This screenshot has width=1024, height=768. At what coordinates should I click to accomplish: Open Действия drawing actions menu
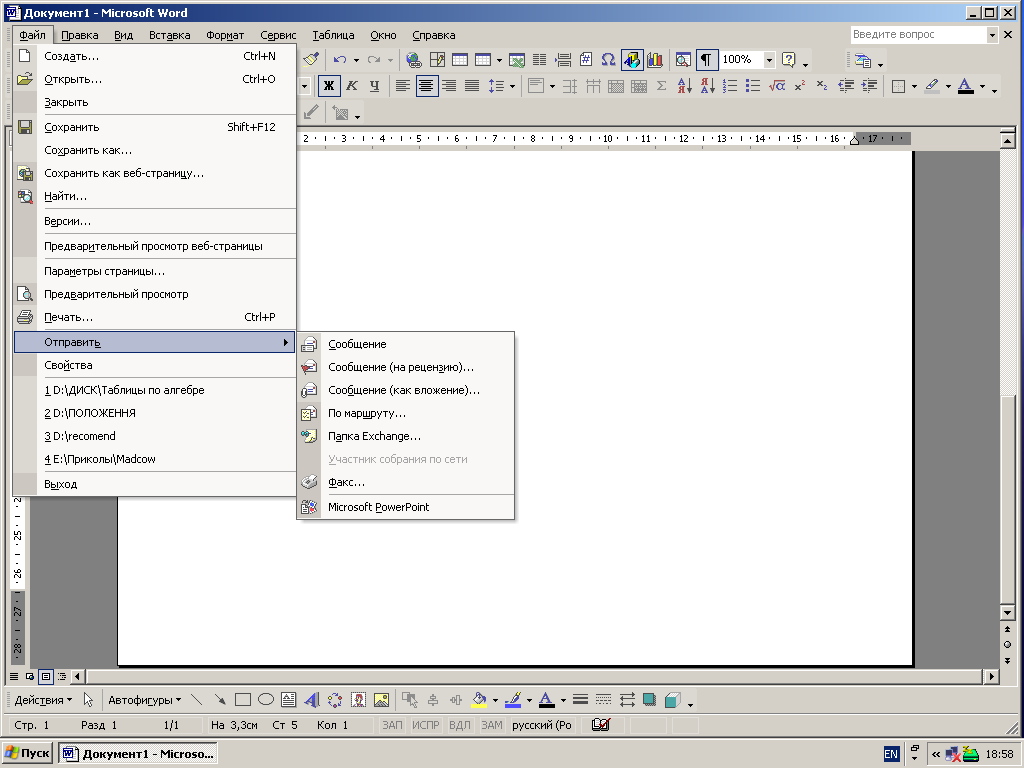coord(43,700)
